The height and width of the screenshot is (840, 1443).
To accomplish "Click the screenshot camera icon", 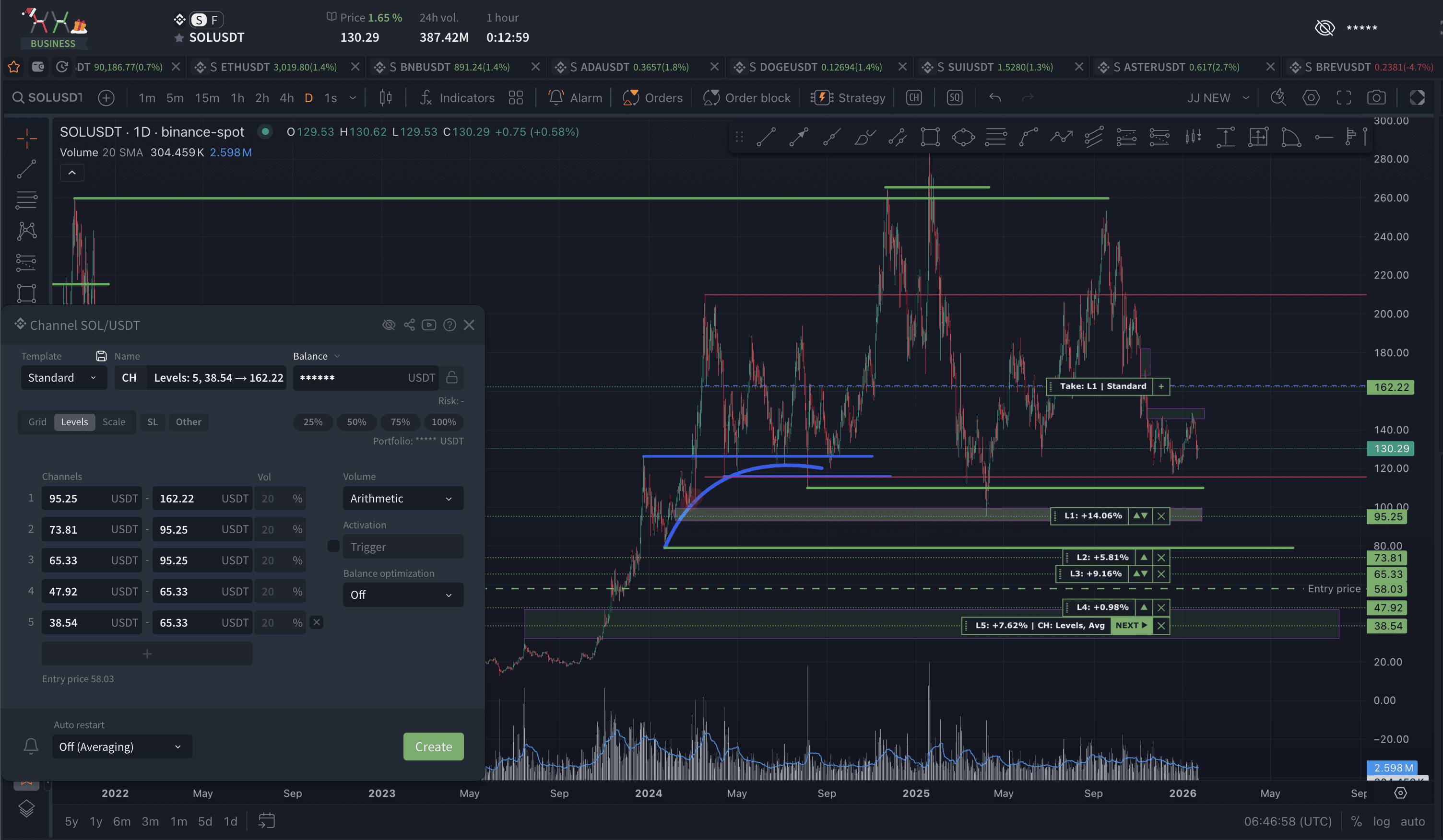I will click(x=1376, y=98).
